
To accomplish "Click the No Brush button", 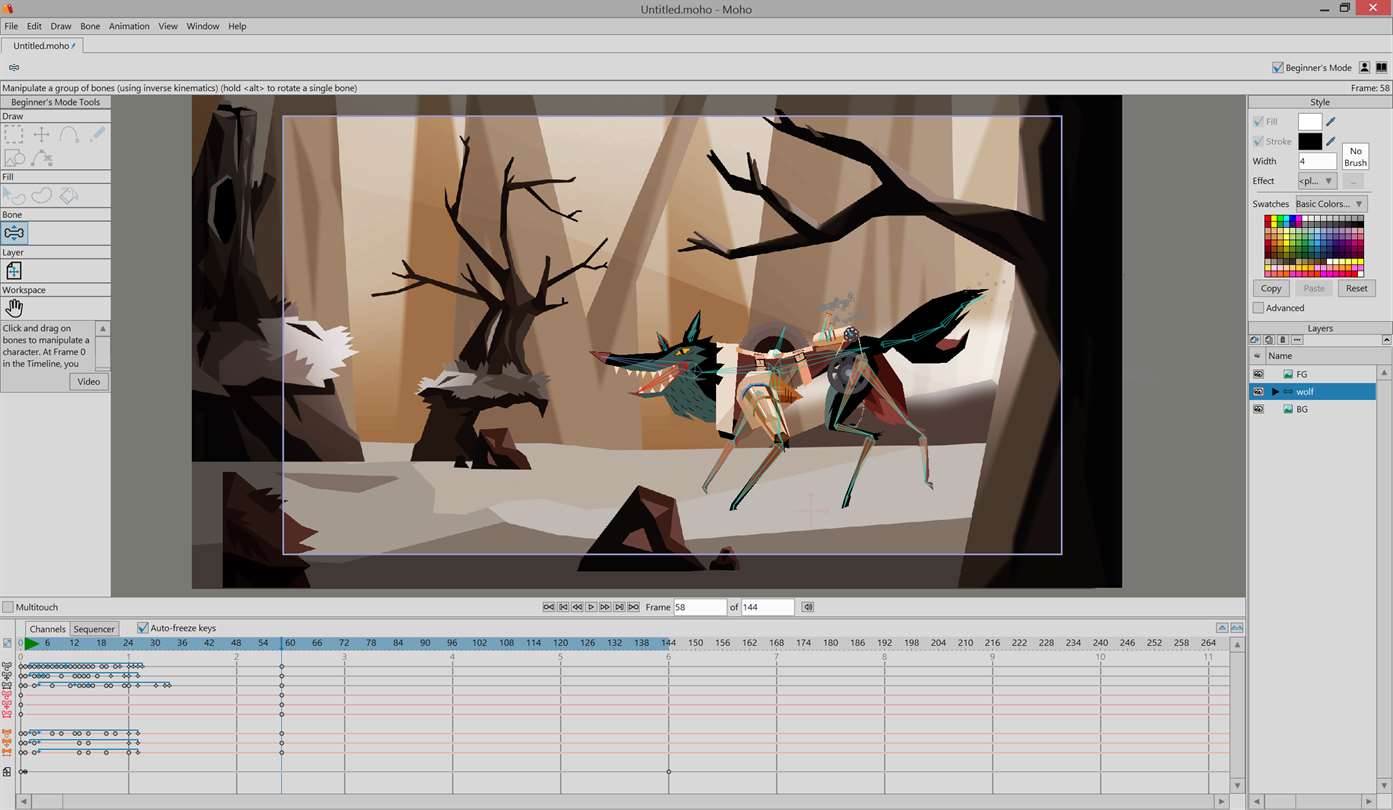I will tap(1355, 156).
